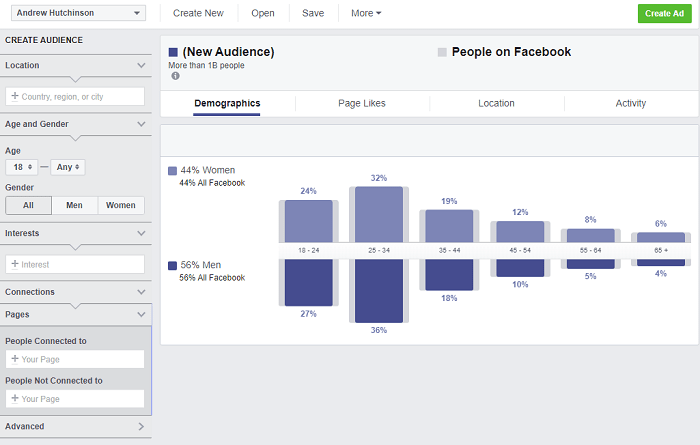Viewport: 700px width, 445px height.
Task: Click the 'More than 1B people' text
Action: tap(206, 65)
